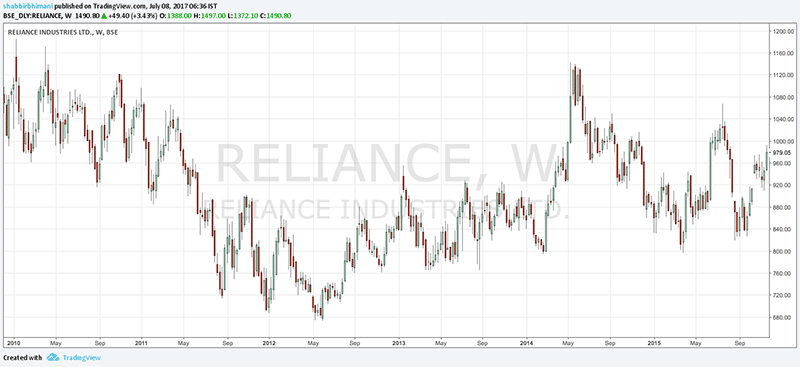
Task: Click the C:1490.80 close value
Action: (x=276, y=16)
